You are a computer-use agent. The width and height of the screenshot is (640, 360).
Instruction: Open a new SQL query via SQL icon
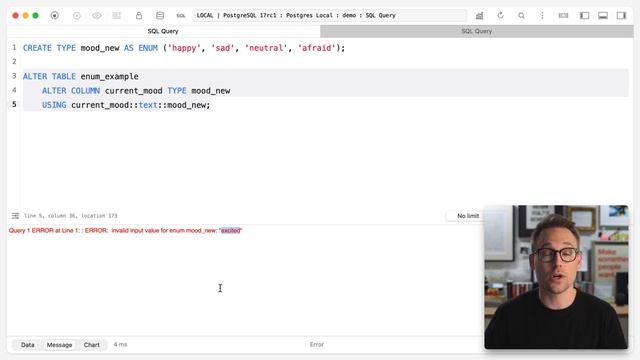coord(181,16)
